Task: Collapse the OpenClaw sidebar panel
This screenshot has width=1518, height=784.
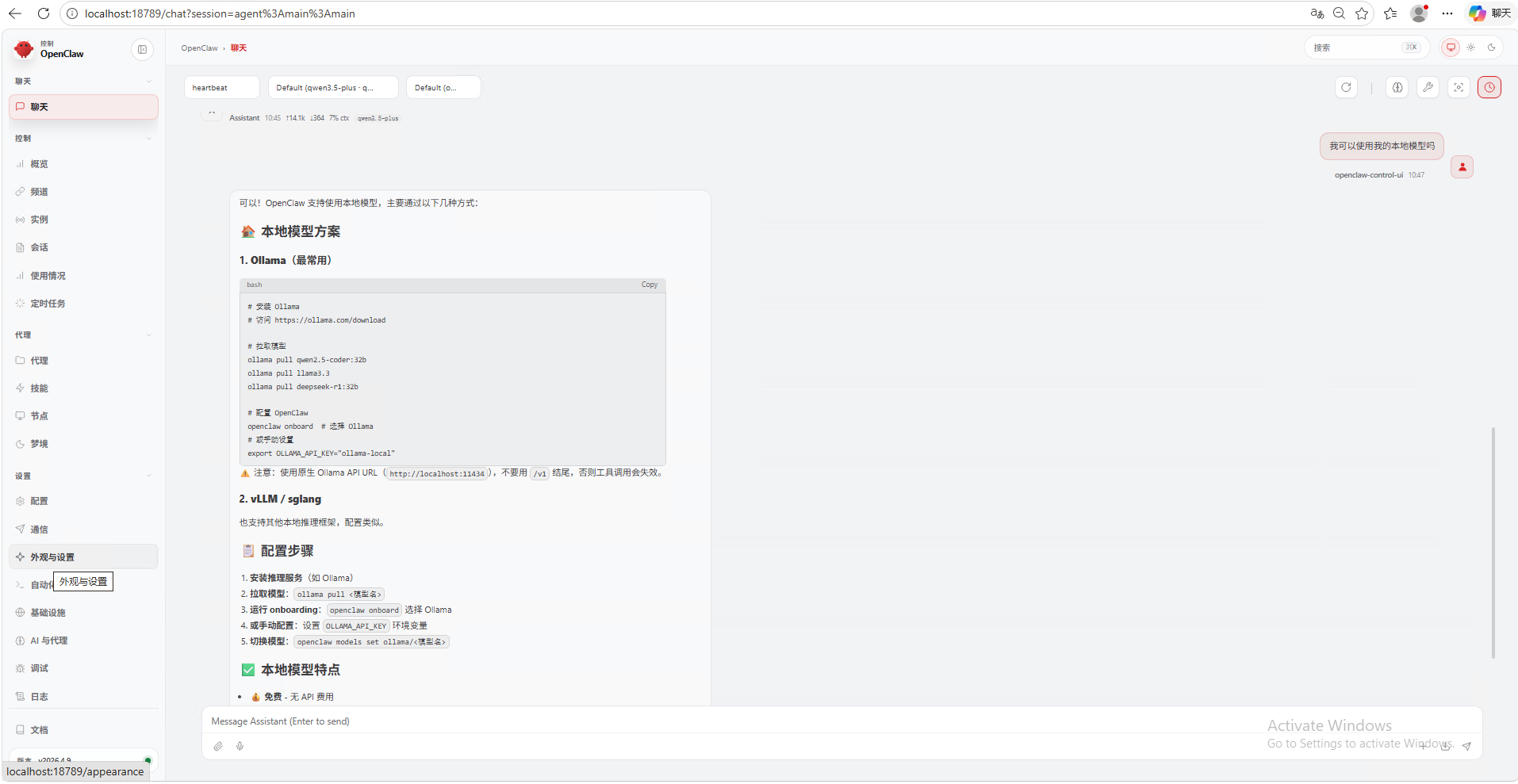Action: 142,49
